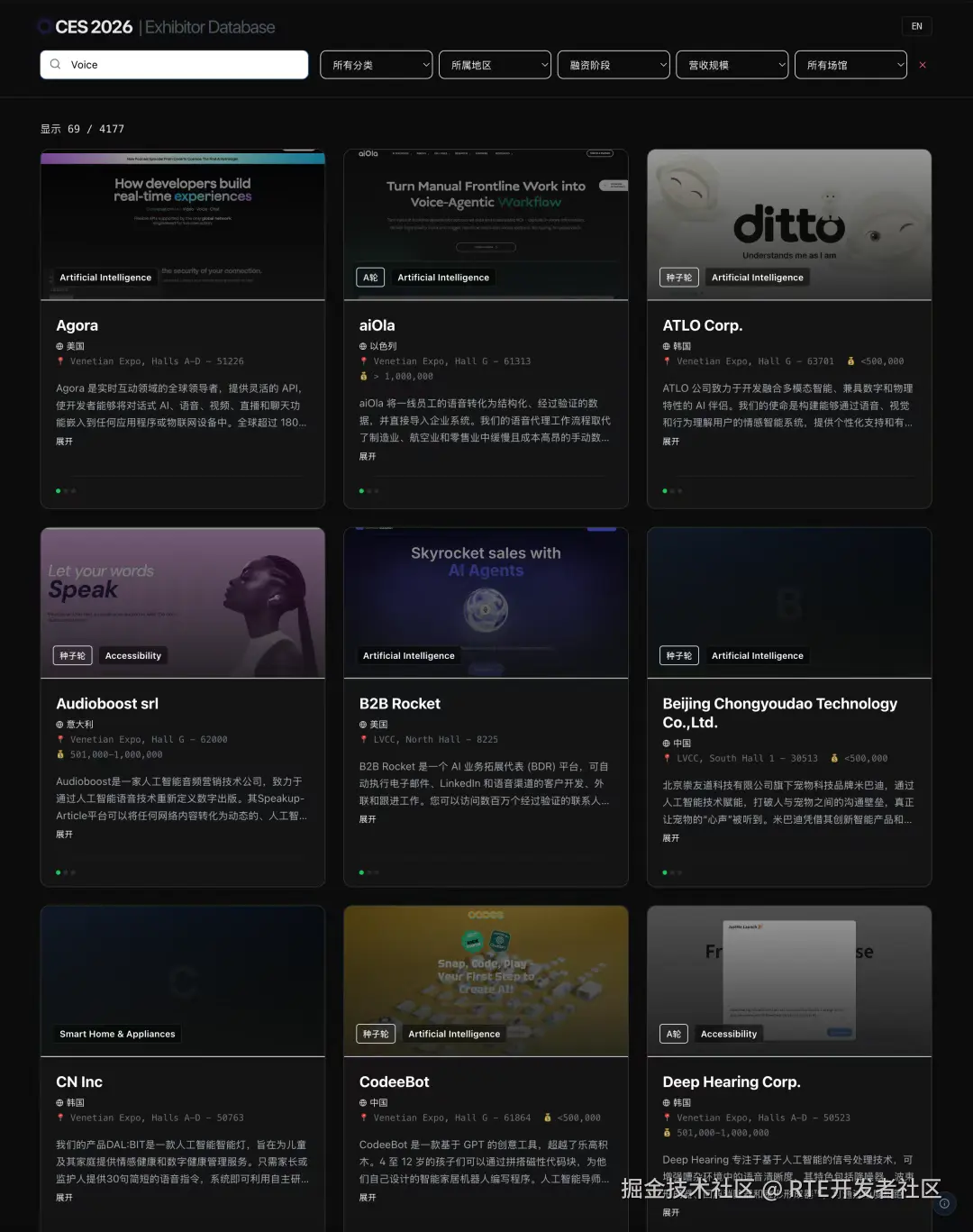Expand Beijing Chongyoudao description with 展开

pos(671,838)
